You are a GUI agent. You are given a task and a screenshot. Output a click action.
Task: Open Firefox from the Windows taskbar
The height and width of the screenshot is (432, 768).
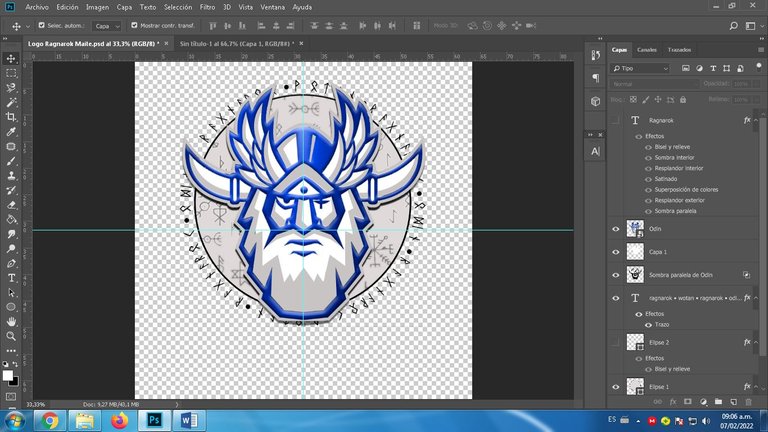coord(120,419)
